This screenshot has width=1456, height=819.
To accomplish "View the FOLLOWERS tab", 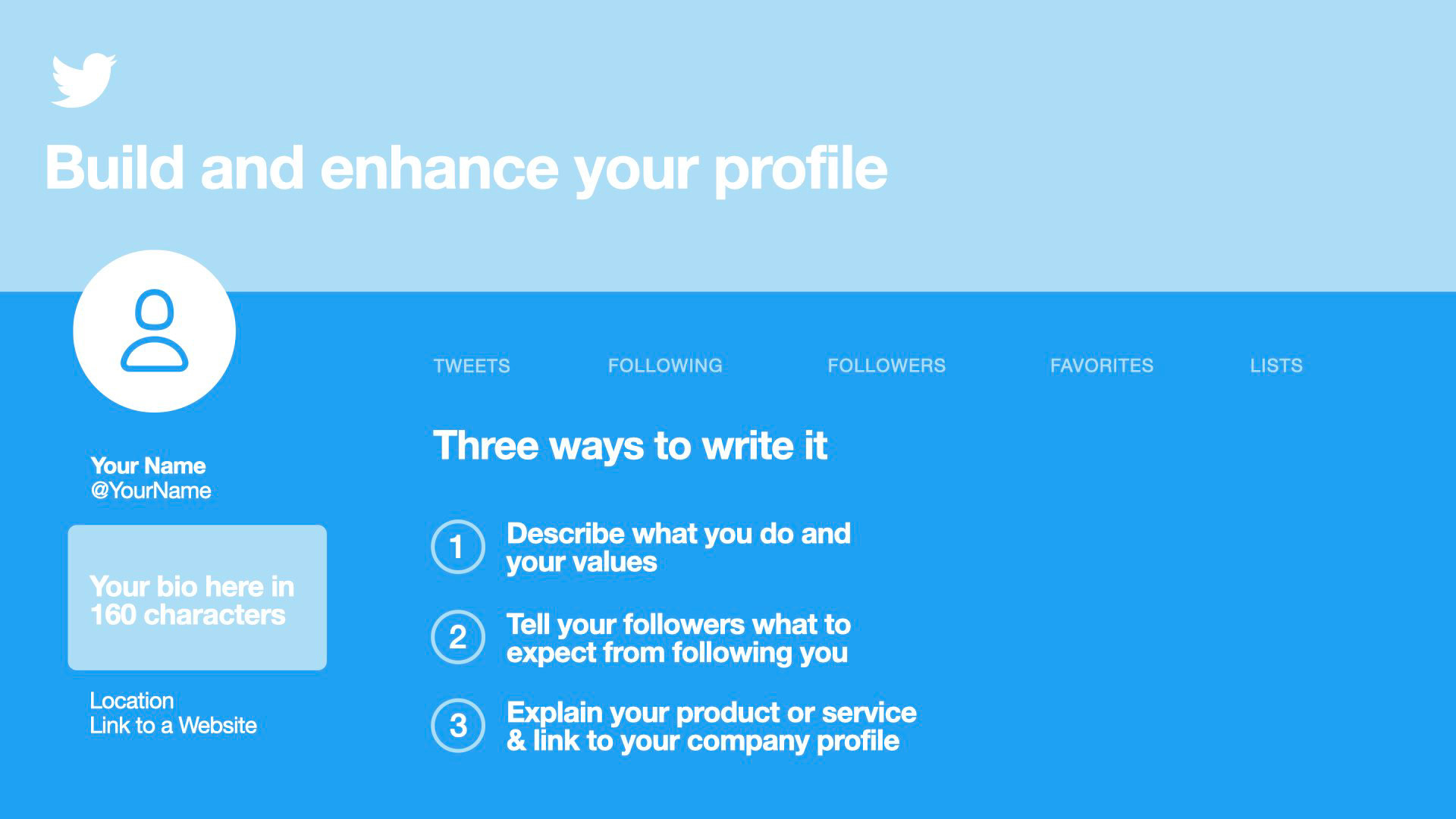I will tap(886, 366).
